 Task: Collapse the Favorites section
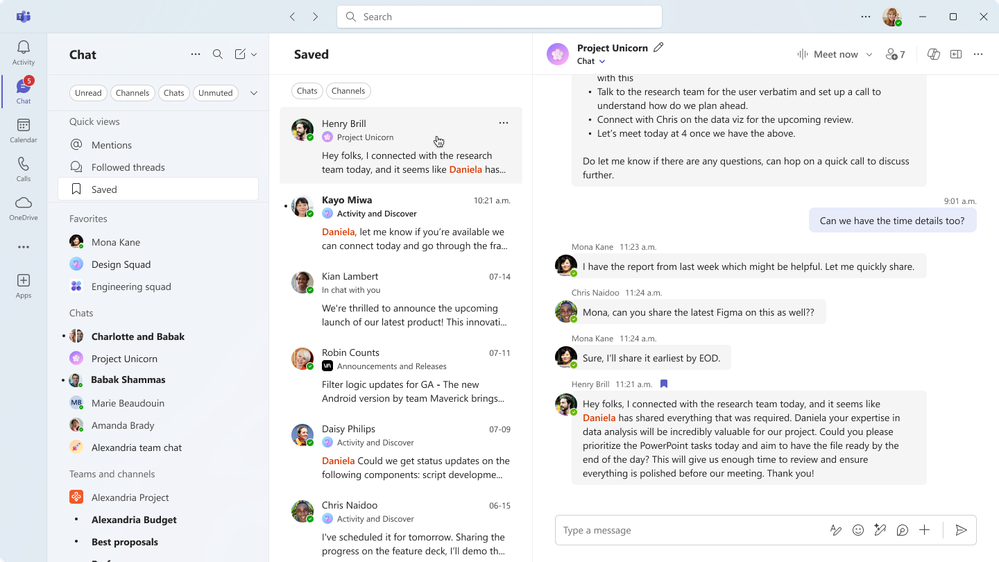tap(88, 219)
